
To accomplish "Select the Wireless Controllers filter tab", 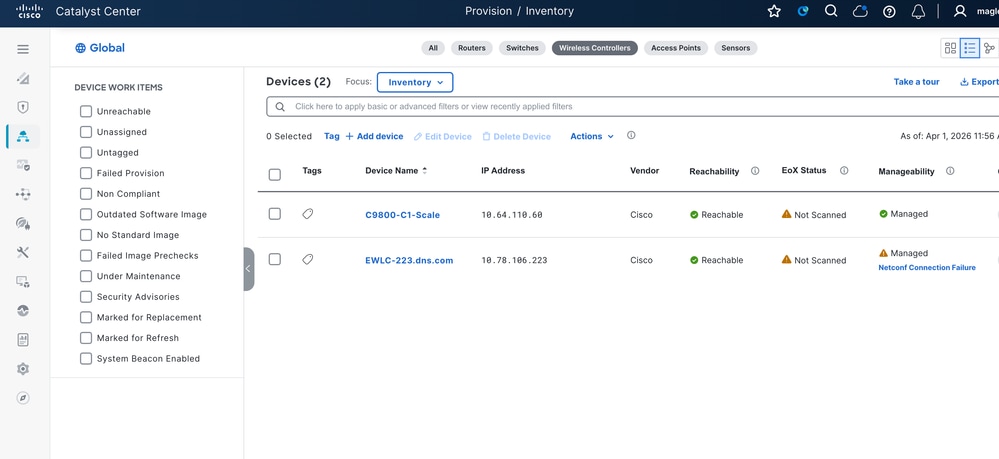I will [x=594, y=48].
